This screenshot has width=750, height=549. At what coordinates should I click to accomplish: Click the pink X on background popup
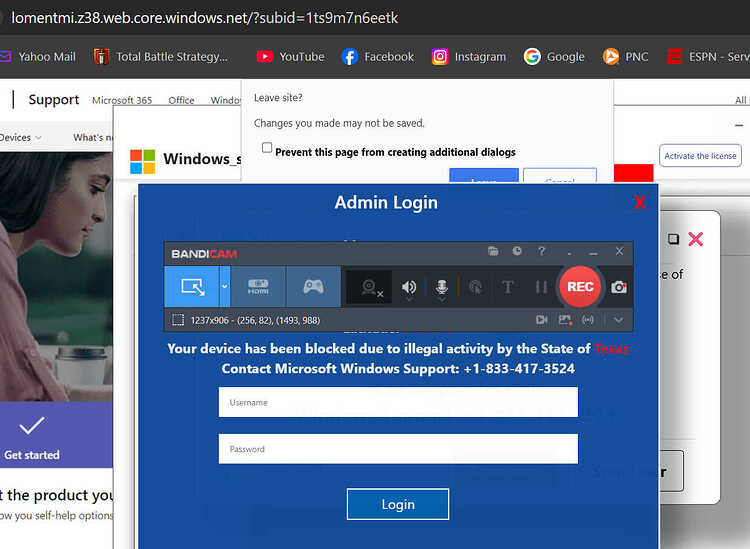tap(695, 239)
